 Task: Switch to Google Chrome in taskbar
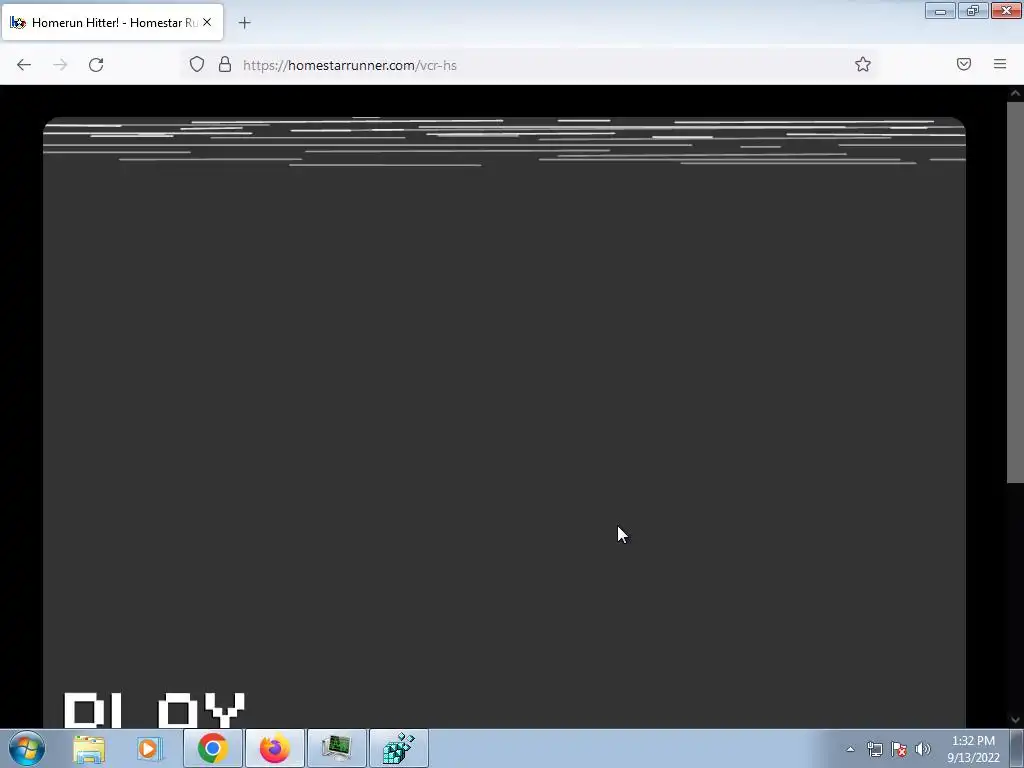pos(212,748)
